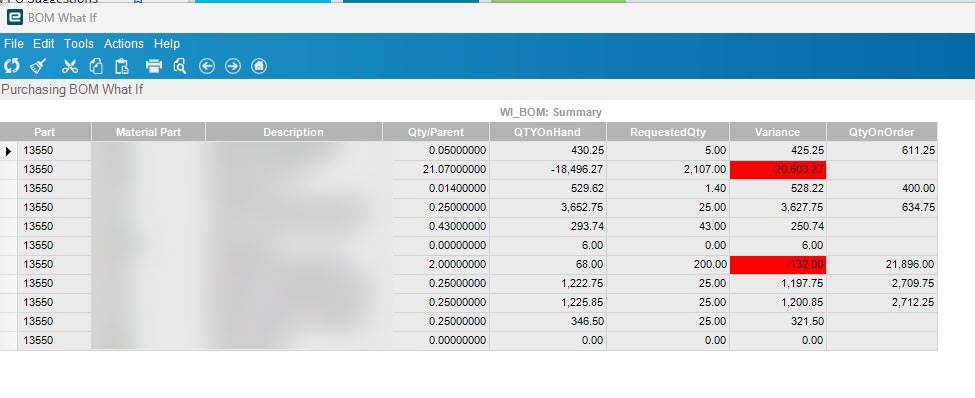This screenshot has height=398, width=975.
Task: Go back with left arrow icon
Action: coord(207,65)
